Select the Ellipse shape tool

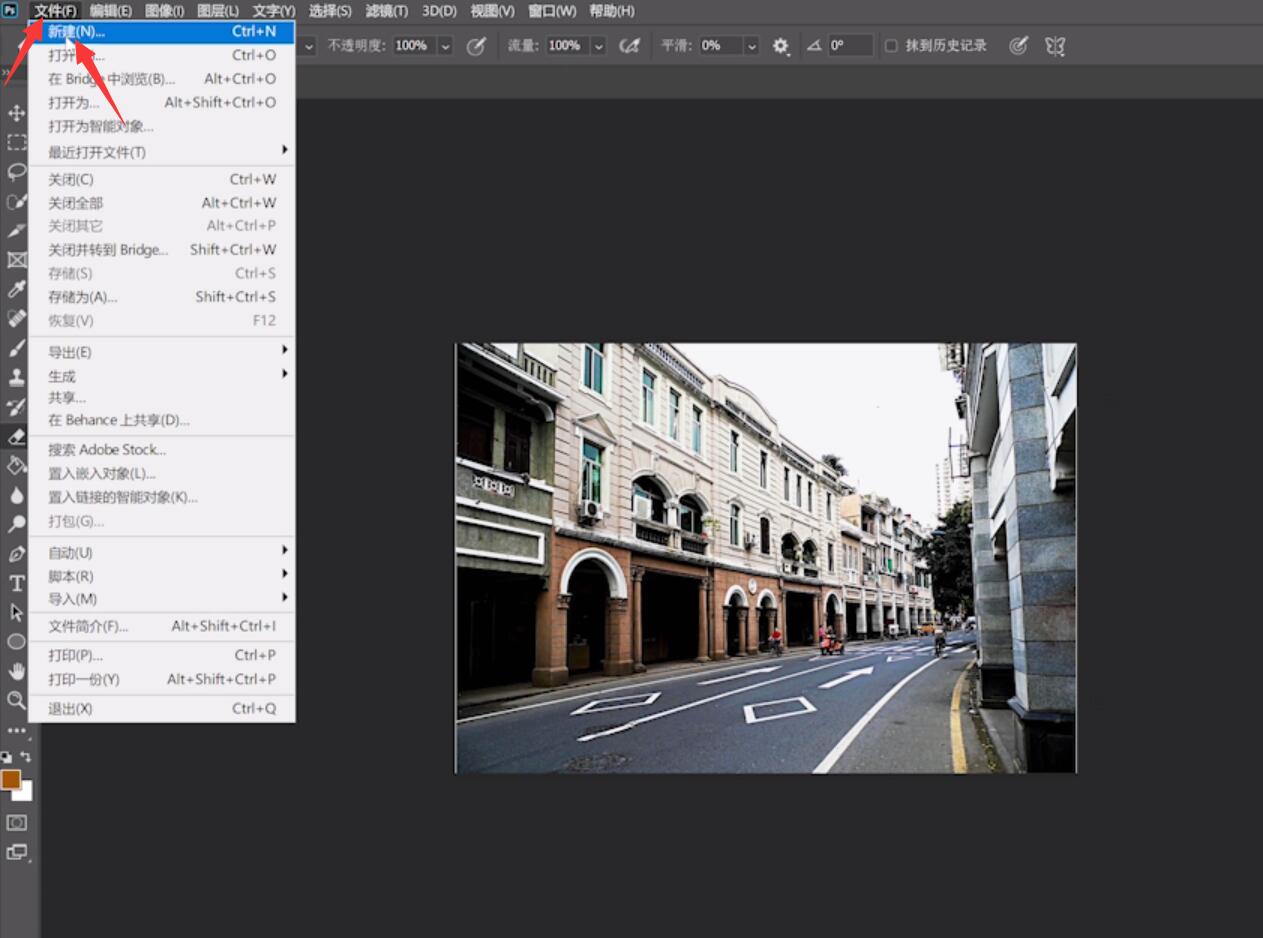[x=16, y=641]
